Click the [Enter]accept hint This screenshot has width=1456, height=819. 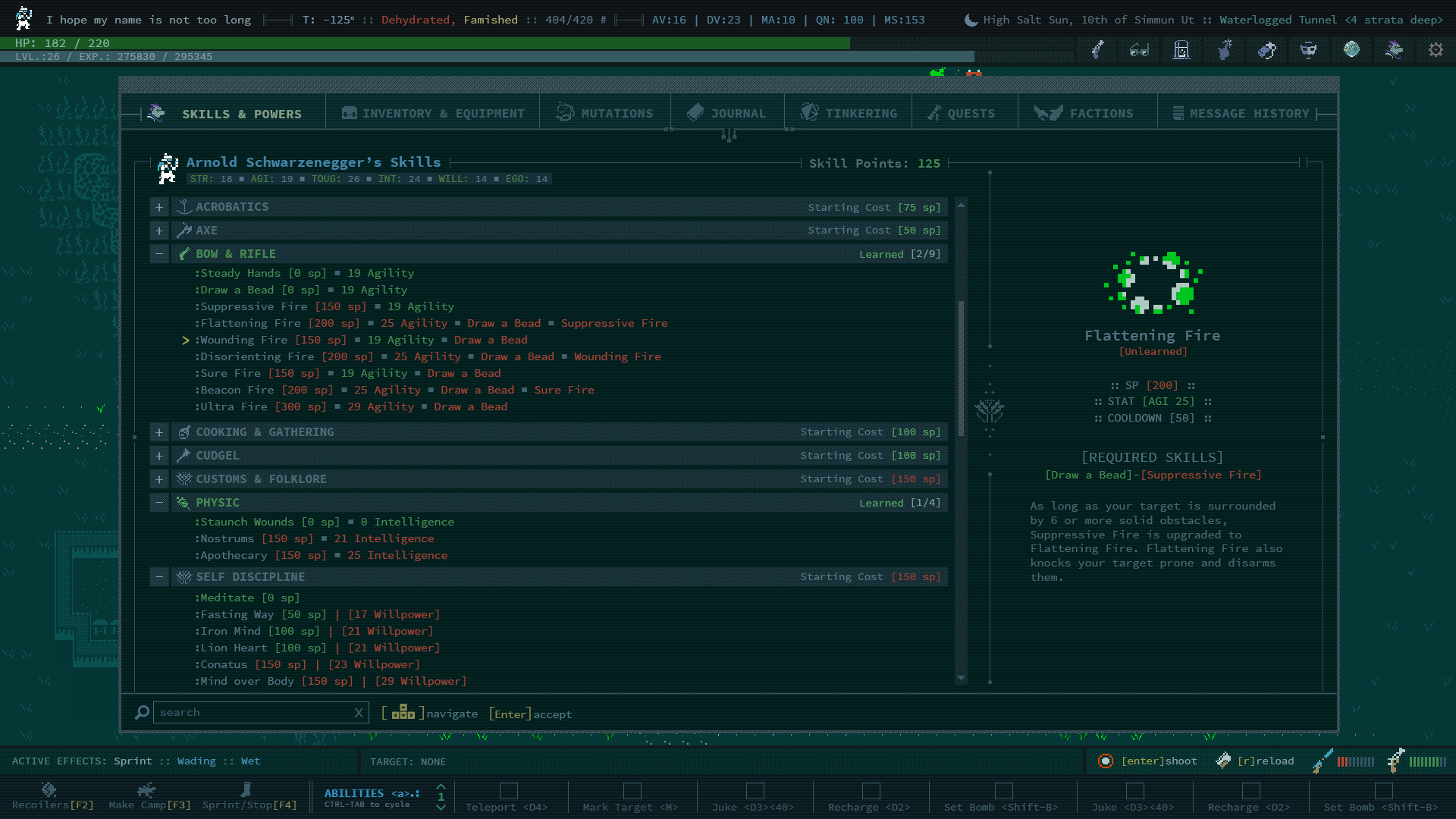coord(531,714)
